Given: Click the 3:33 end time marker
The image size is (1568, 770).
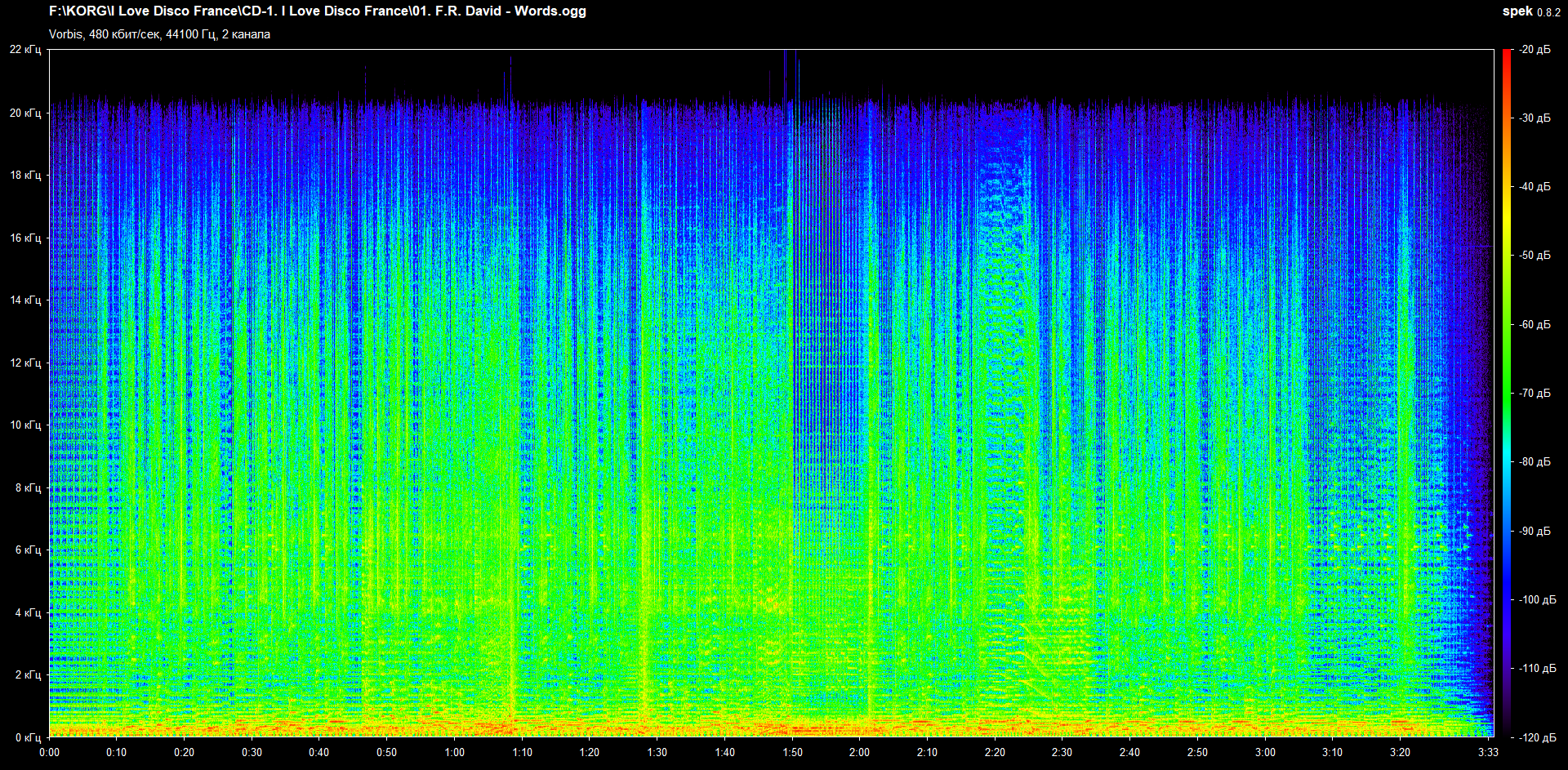Looking at the screenshot, I should pos(1488,753).
